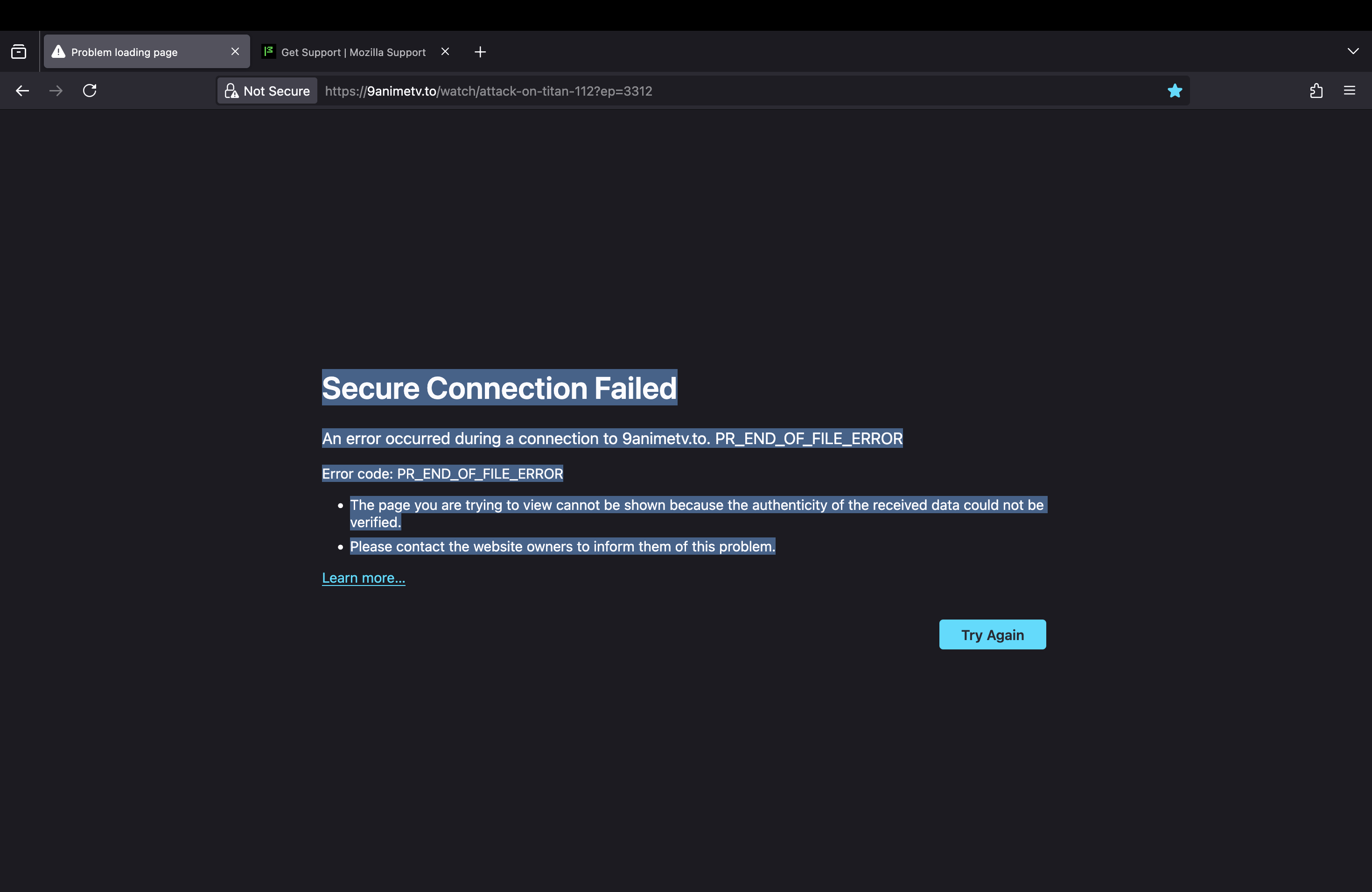Reload the current page
The height and width of the screenshot is (892, 1372).
(90, 91)
